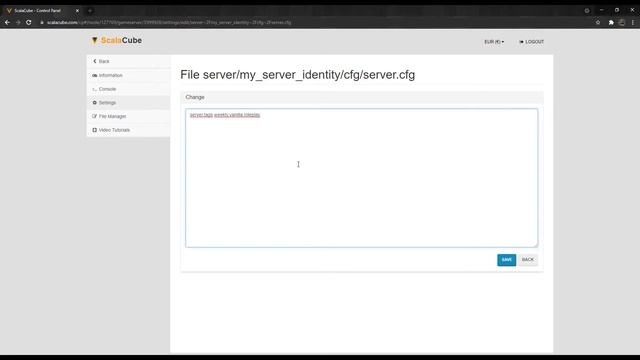Bookmark this page with the star icon

598,22
